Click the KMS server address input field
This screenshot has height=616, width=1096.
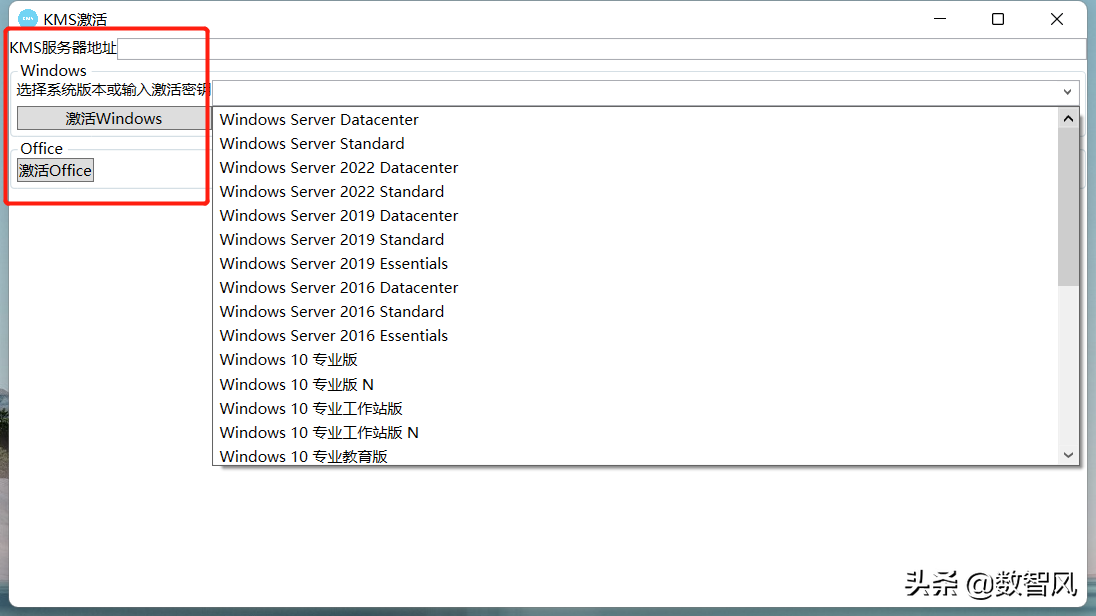[x=602, y=48]
